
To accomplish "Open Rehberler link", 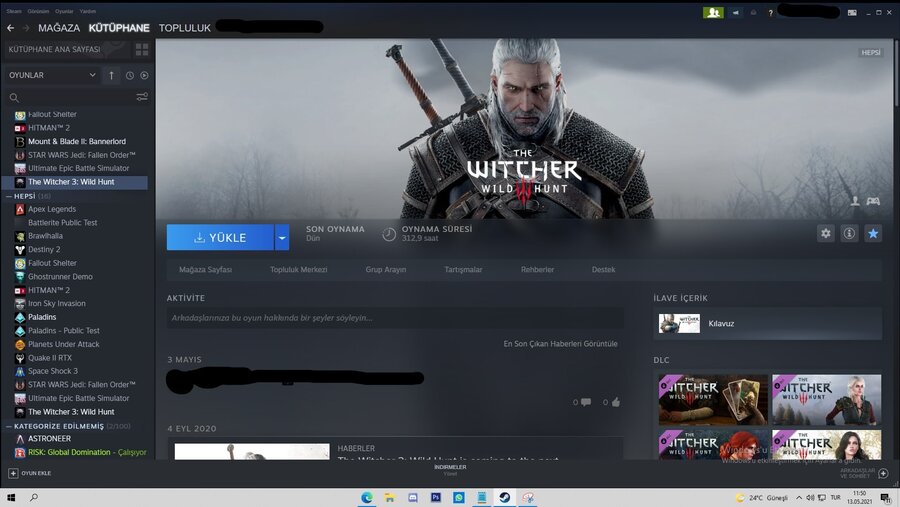I will [537, 269].
